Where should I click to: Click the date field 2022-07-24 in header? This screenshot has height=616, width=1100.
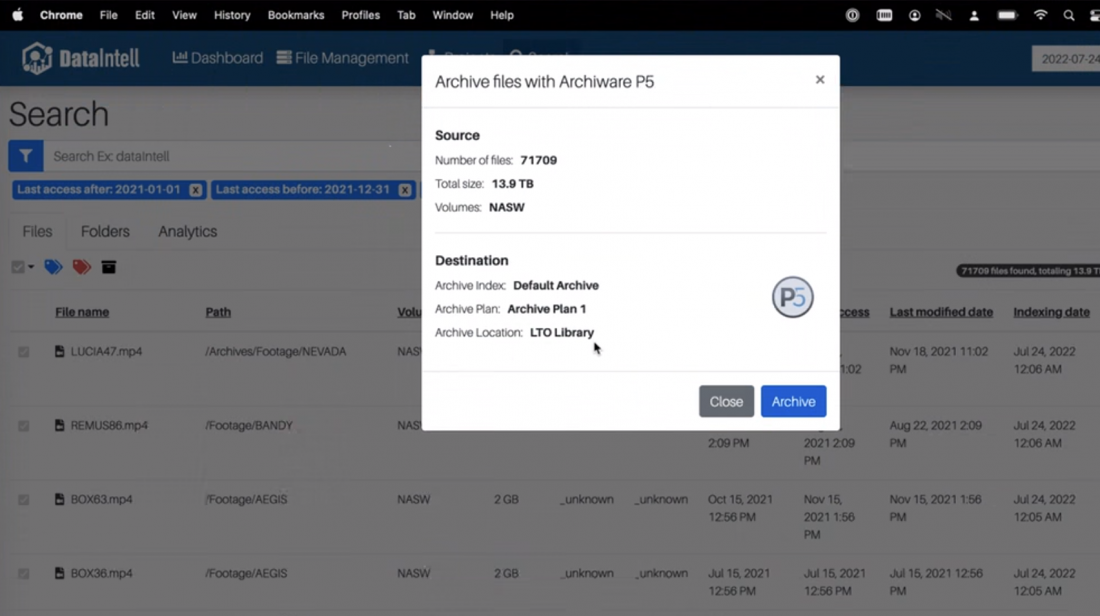coord(1066,59)
